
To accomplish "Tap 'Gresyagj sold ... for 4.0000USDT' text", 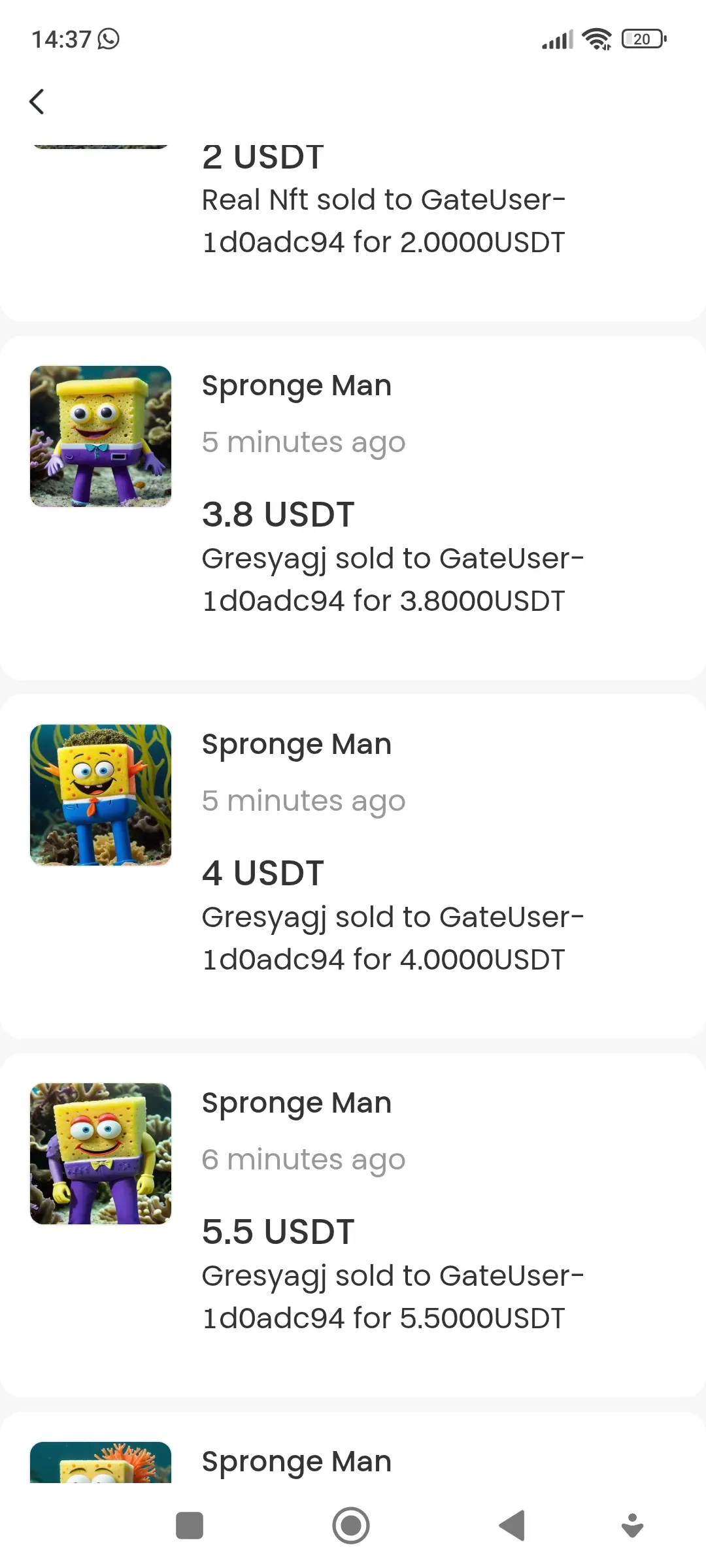I will click(x=393, y=938).
